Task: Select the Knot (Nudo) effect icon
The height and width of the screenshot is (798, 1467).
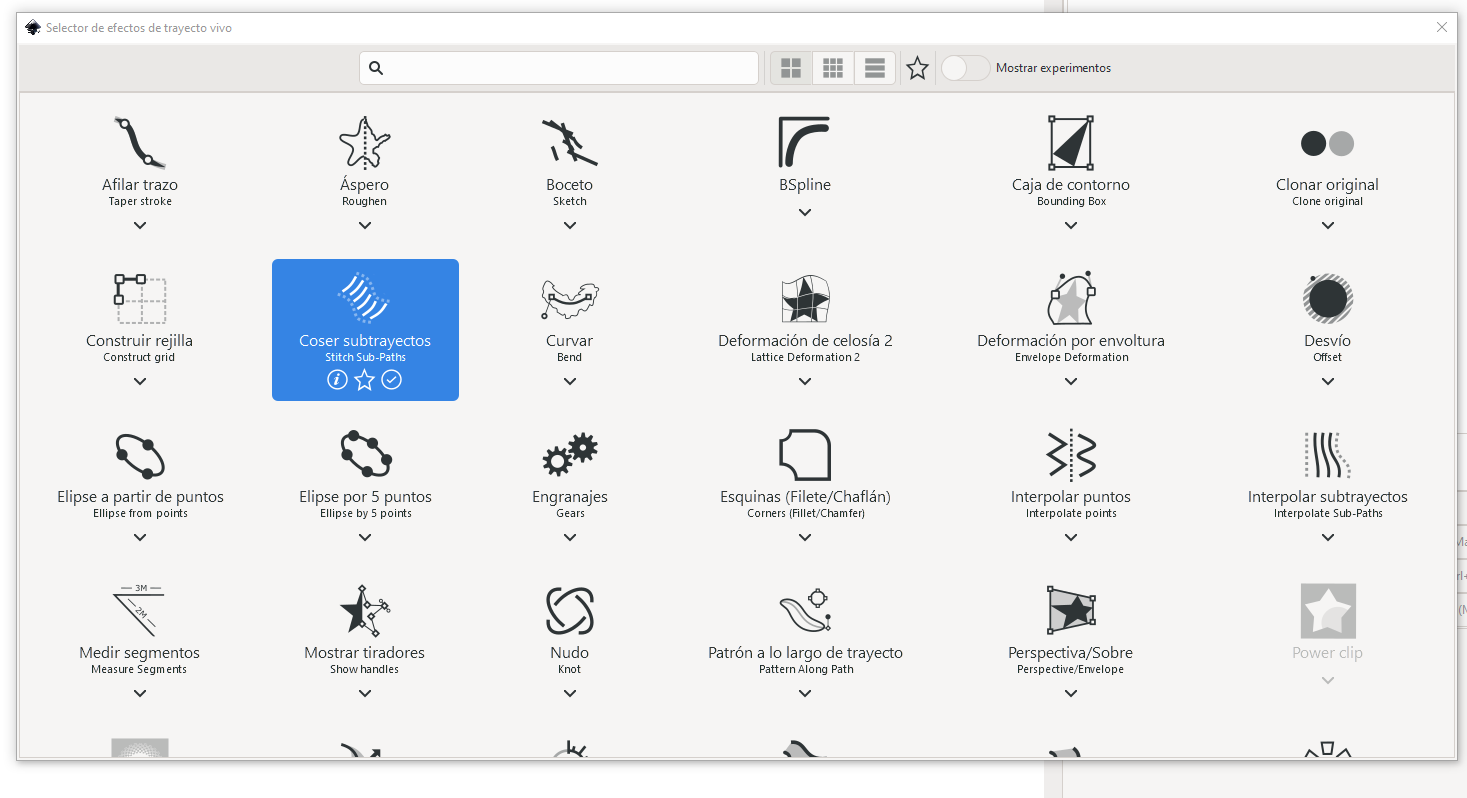Action: 570,611
